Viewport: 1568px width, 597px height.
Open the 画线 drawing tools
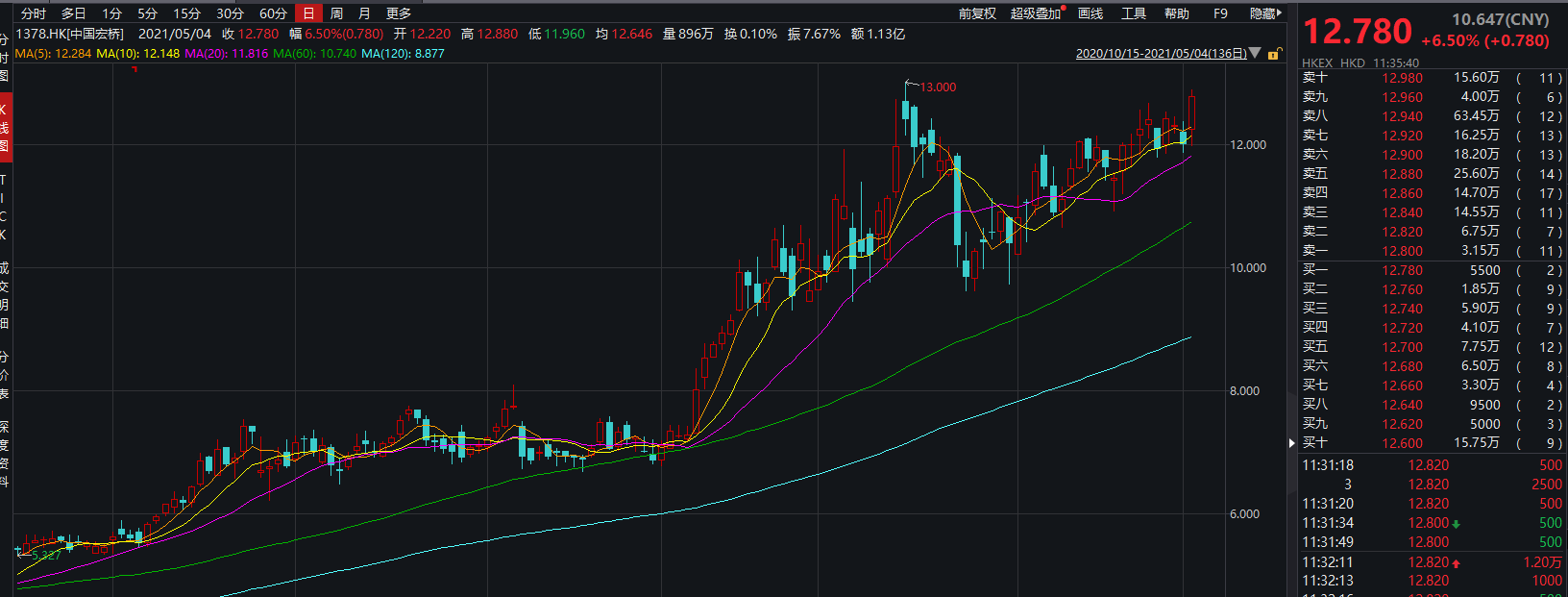(1090, 13)
